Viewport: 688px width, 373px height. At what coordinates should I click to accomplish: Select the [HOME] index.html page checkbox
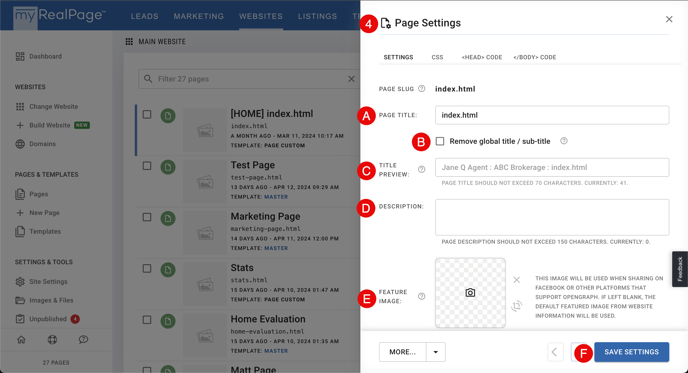click(147, 115)
